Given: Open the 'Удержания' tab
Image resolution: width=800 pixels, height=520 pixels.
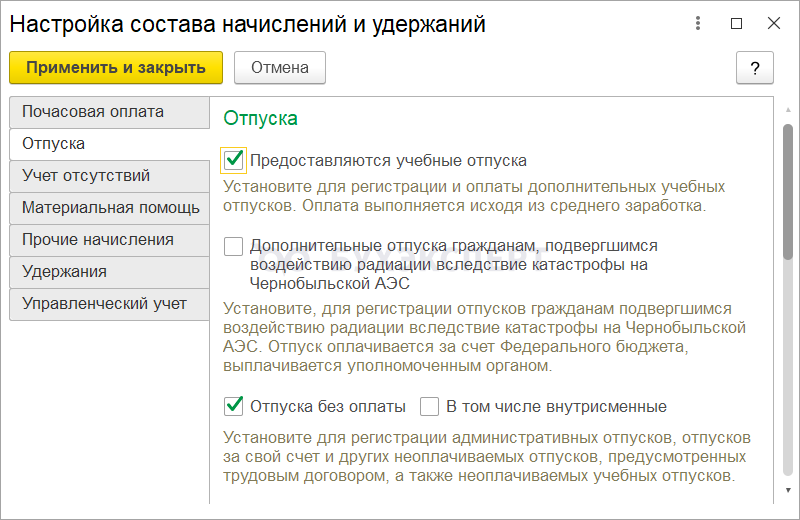Looking at the screenshot, I should [x=108, y=272].
